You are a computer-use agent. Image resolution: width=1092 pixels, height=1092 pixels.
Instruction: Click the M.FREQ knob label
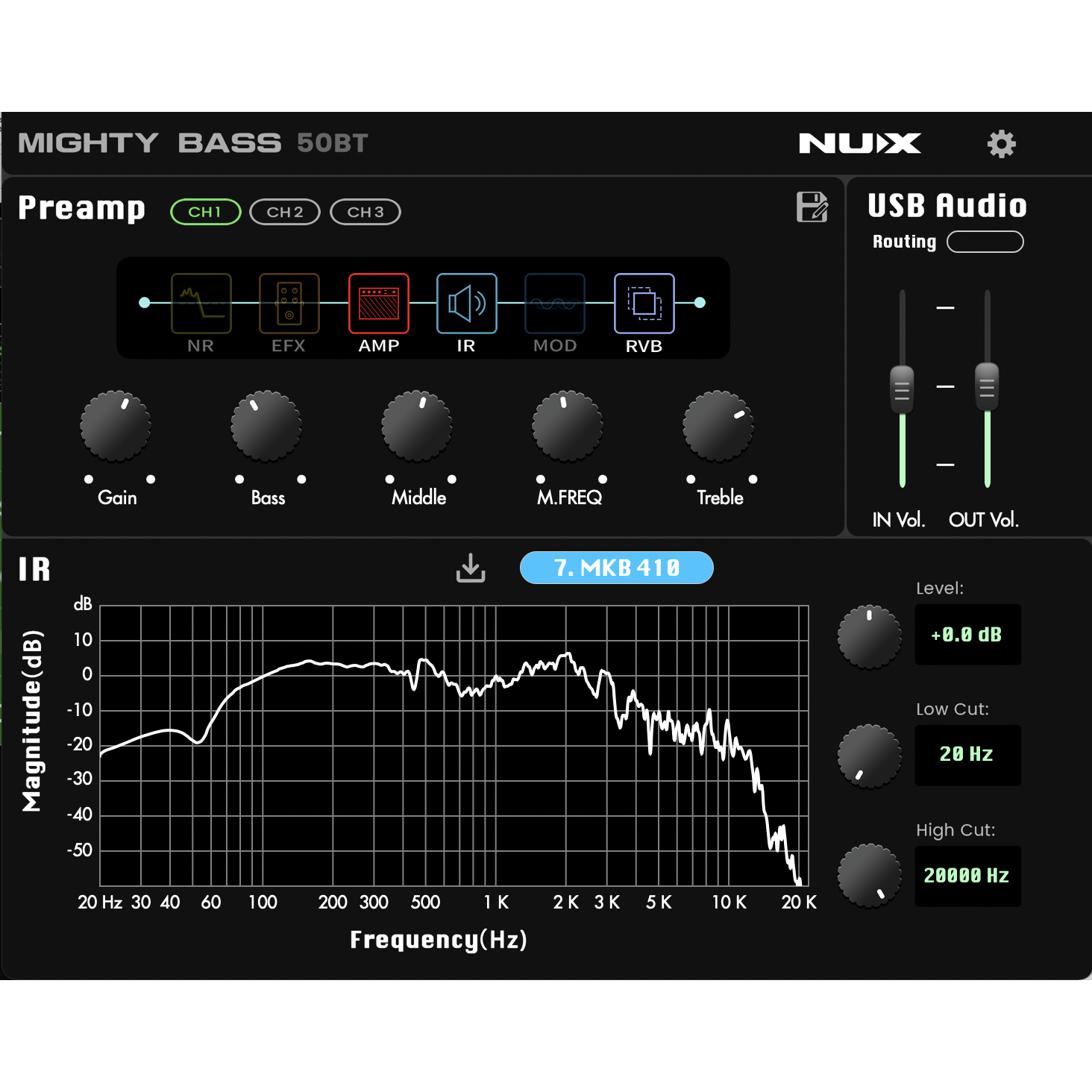569,498
